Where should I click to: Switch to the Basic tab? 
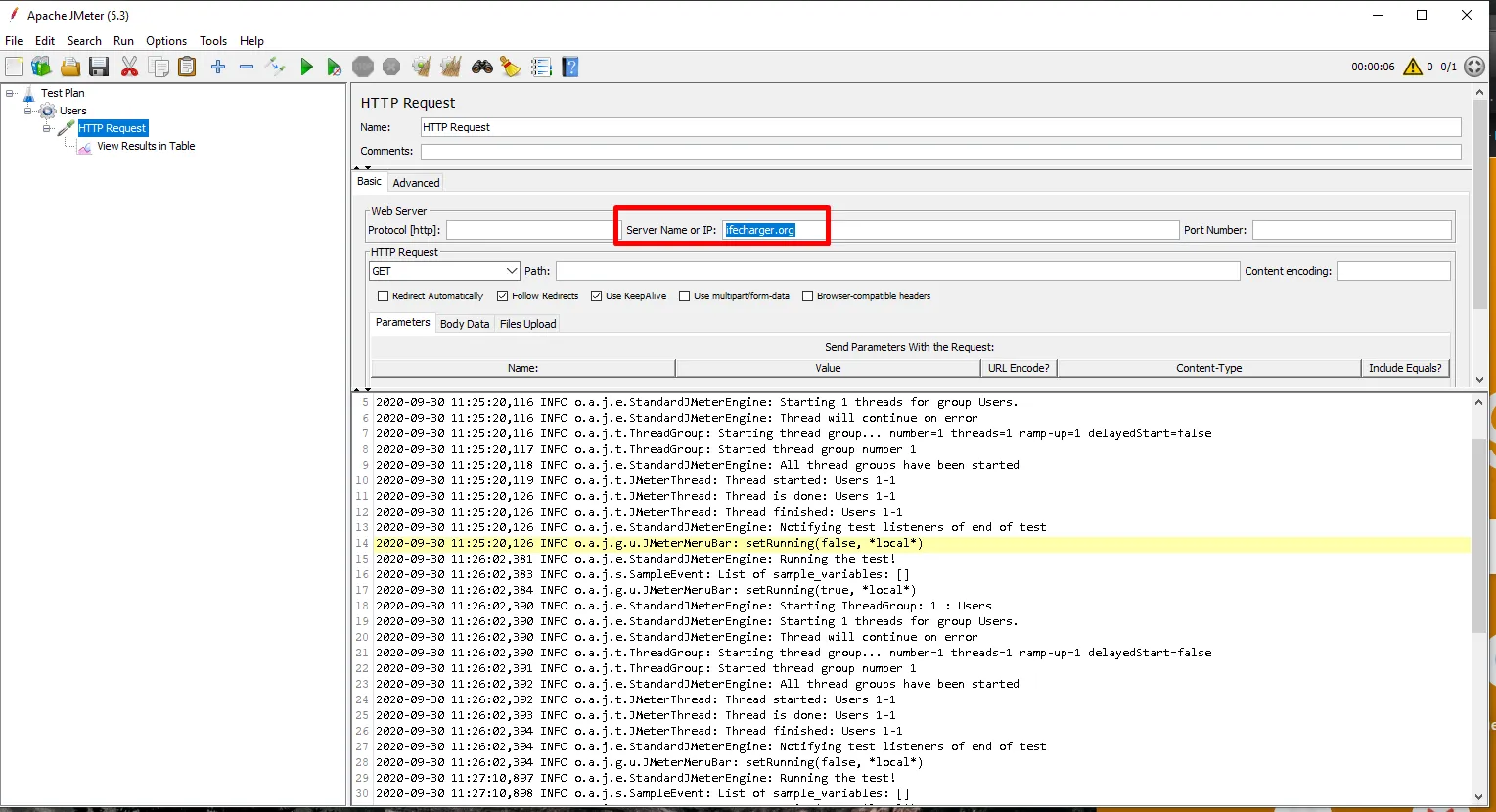(x=369, y=182)
